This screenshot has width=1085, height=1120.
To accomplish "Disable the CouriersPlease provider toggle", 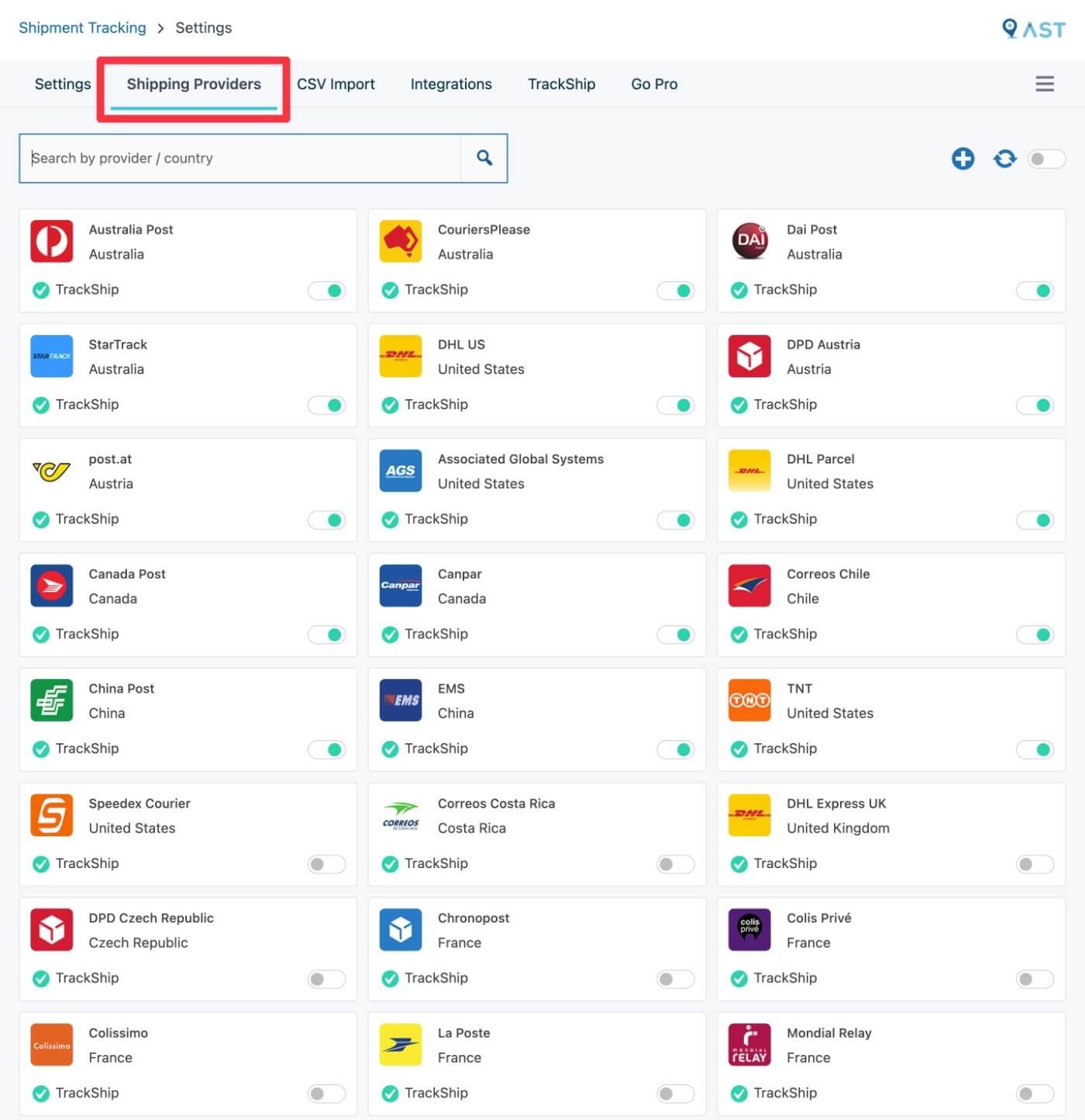I will tap(675, 291).
